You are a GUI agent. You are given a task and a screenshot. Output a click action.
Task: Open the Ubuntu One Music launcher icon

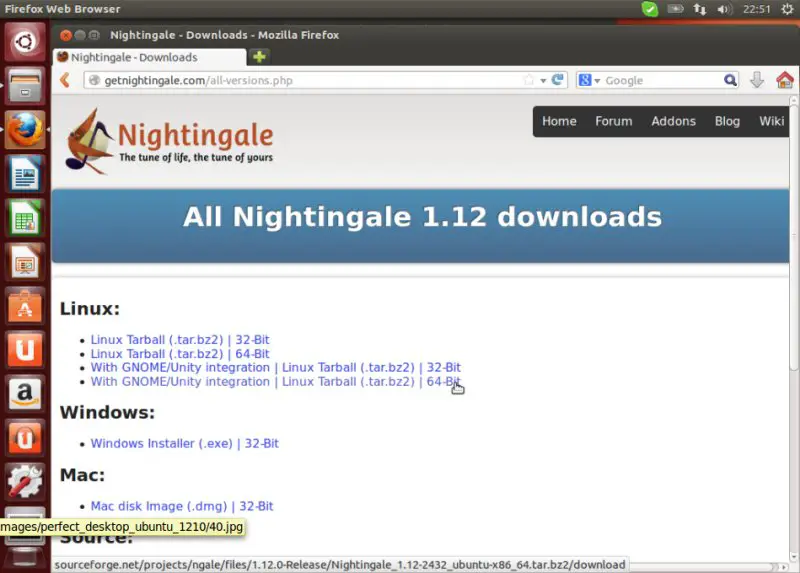(25, 438)
